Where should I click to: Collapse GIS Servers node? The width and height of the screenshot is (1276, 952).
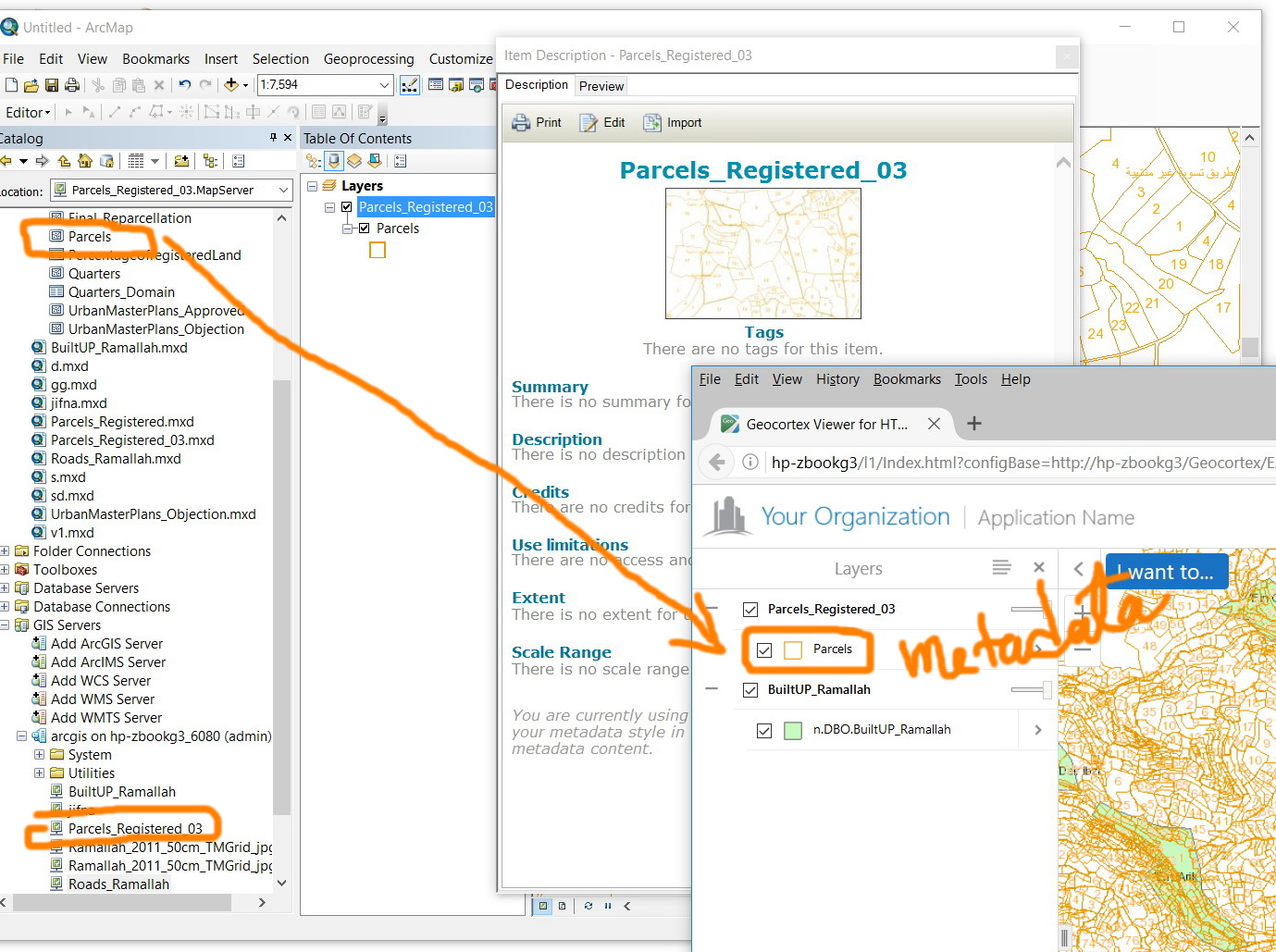coord(5,625)
